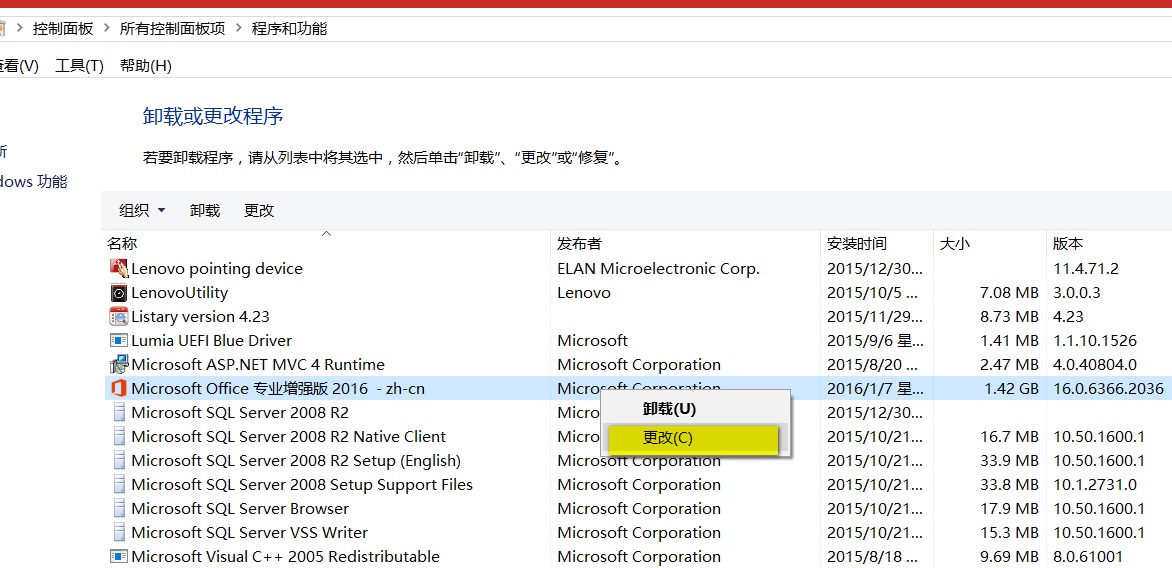The image size is (1172, 568).
Task: Click the Microsoft Office 2016 icon
Action: click(x=119, y=388)
